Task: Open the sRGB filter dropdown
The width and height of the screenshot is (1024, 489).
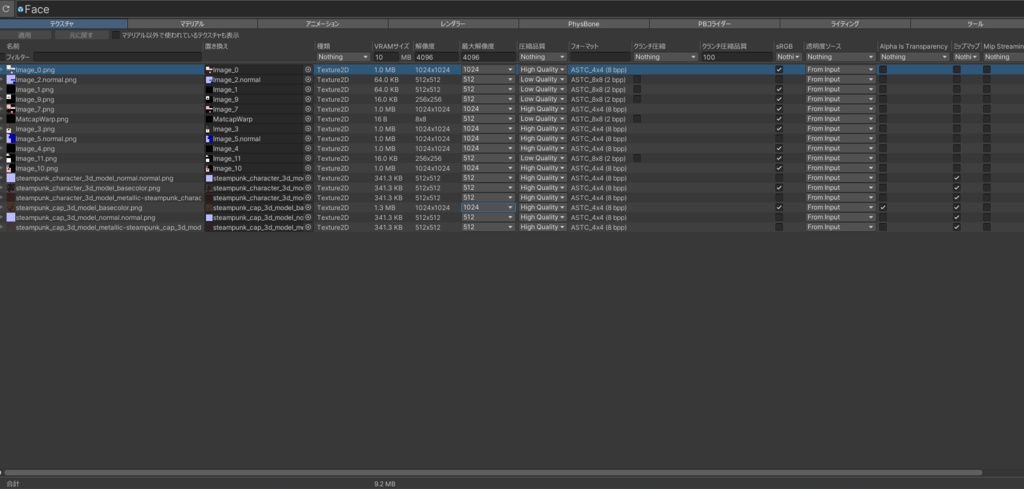Action: (x=788, y=57)
